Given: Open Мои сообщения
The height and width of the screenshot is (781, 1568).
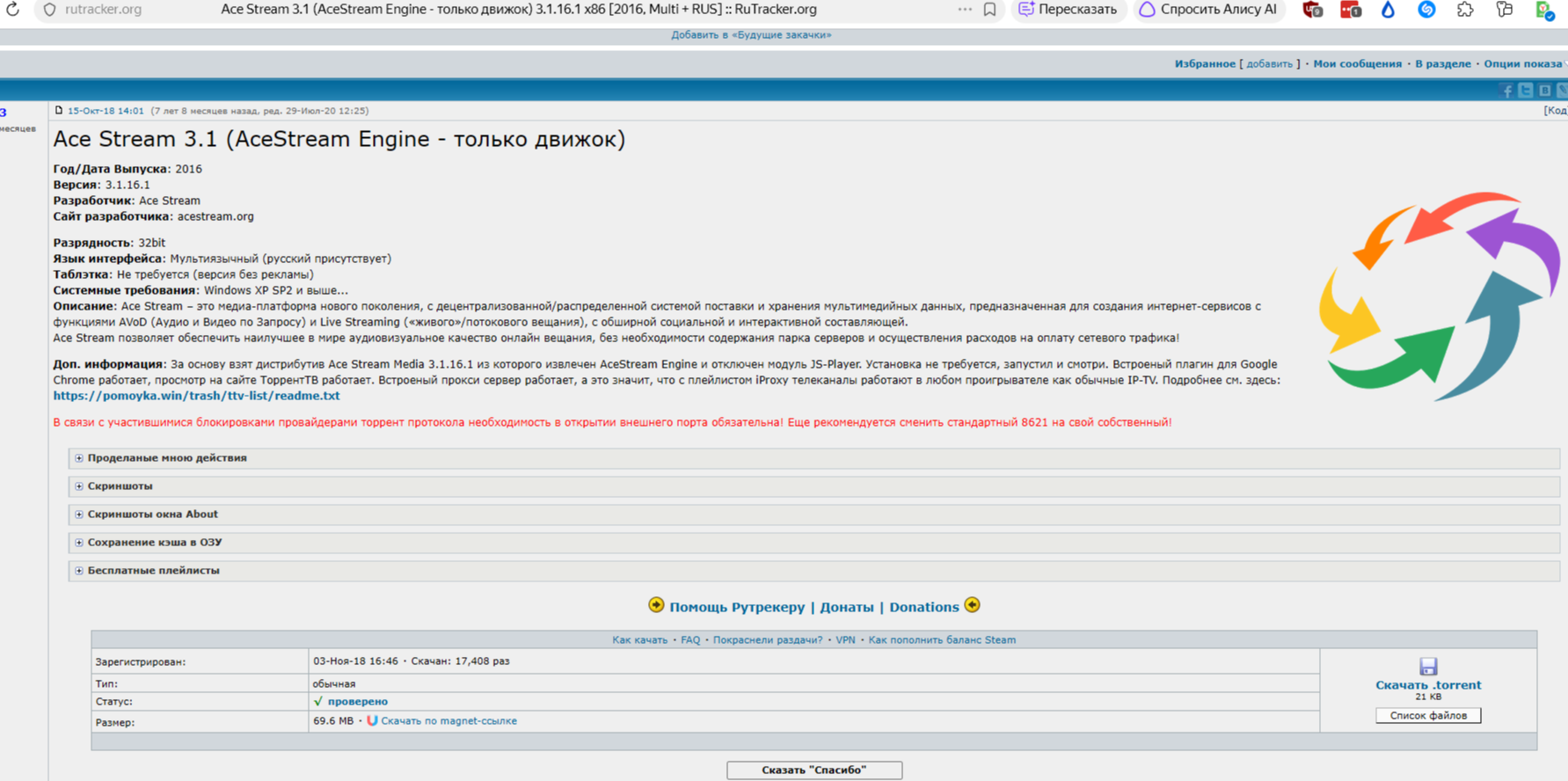Looking at the screenshot, I should pyautogui.click(x=1357, y=64).
